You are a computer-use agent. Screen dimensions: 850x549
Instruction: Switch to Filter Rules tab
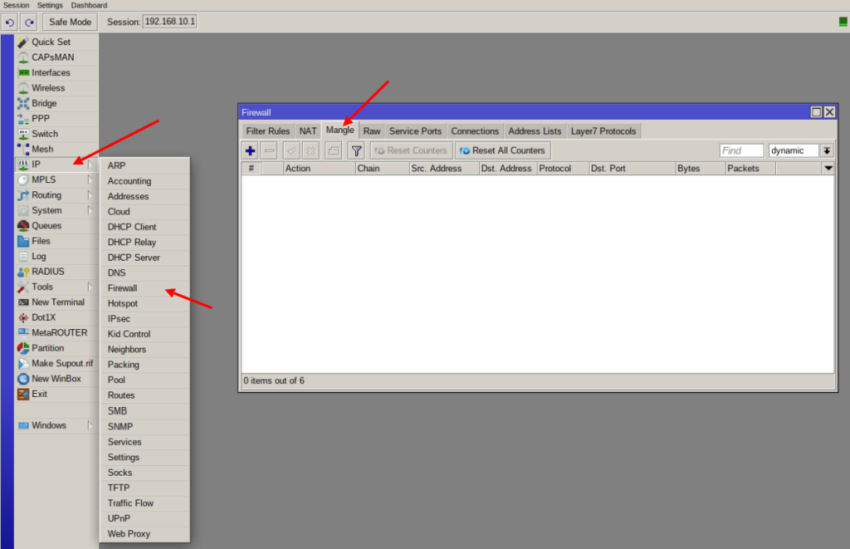point(268,131)
